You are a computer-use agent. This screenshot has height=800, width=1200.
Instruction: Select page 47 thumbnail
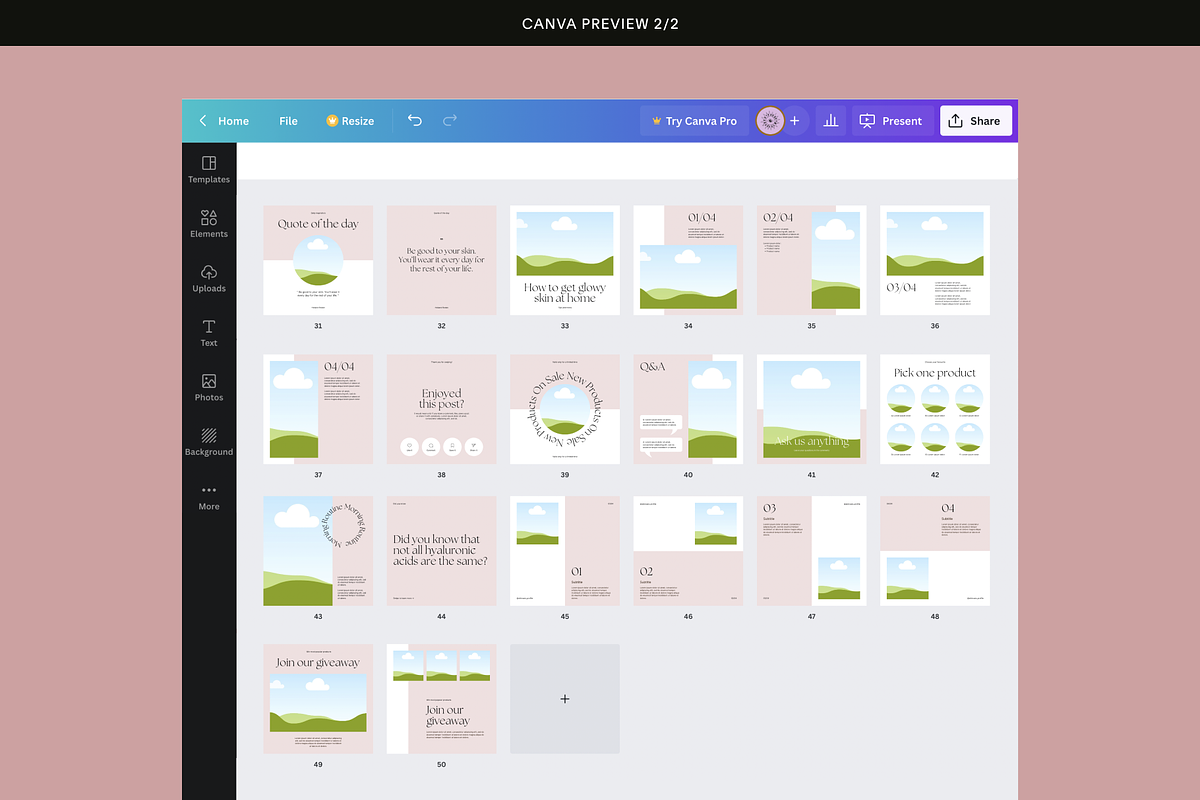point(812,551)
